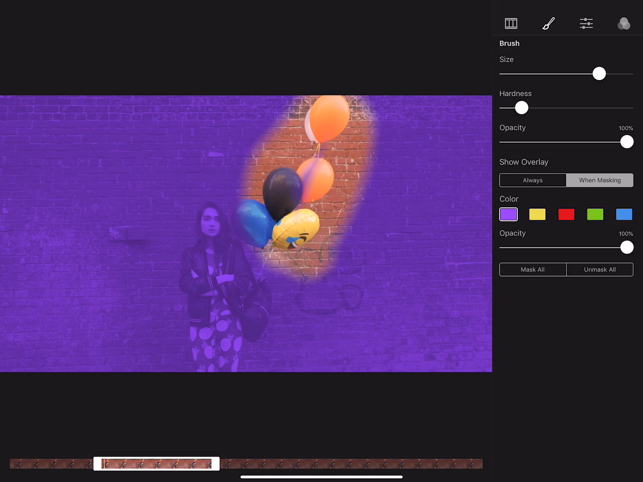Click the orange playhead in the timeline

pyautogui.click(x=103, y=464)
